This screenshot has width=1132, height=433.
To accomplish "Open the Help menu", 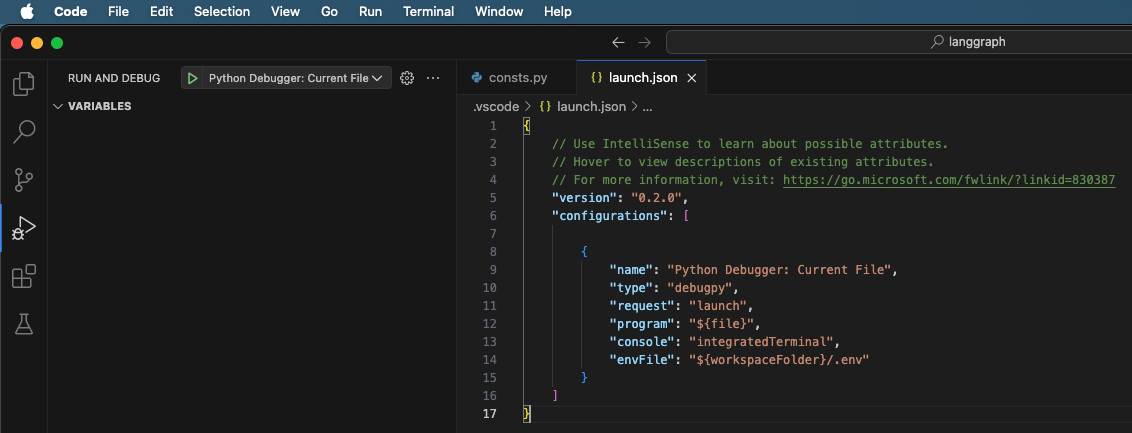I will coord(557,12).
